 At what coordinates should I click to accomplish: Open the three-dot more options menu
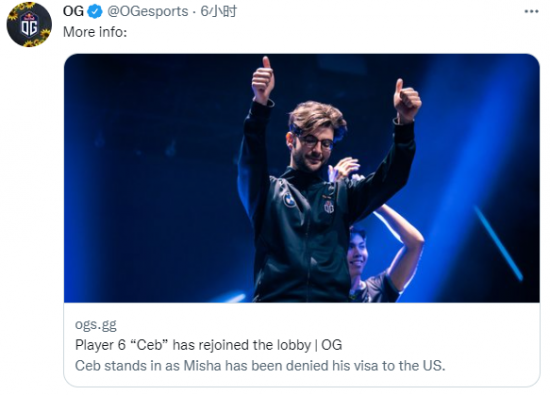[531, 12]
